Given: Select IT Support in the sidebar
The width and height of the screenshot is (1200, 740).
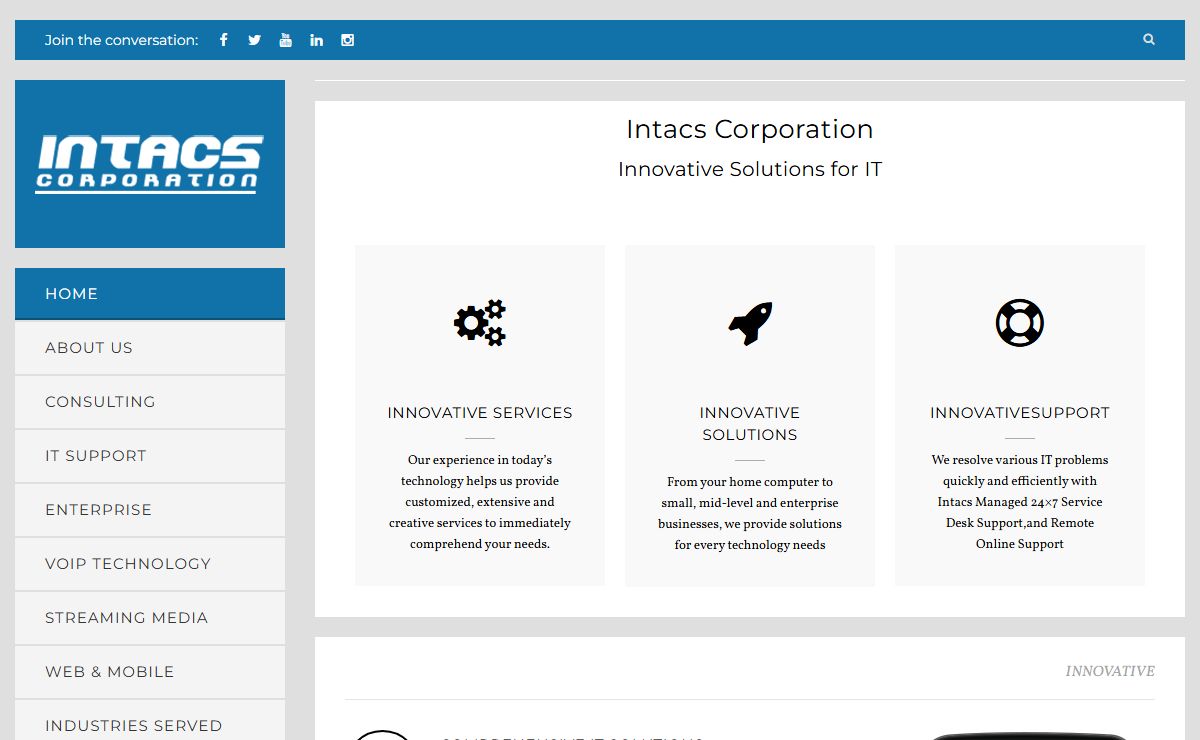Looking at the screenshot, I should pyautogui.click(x=150, y=456).
